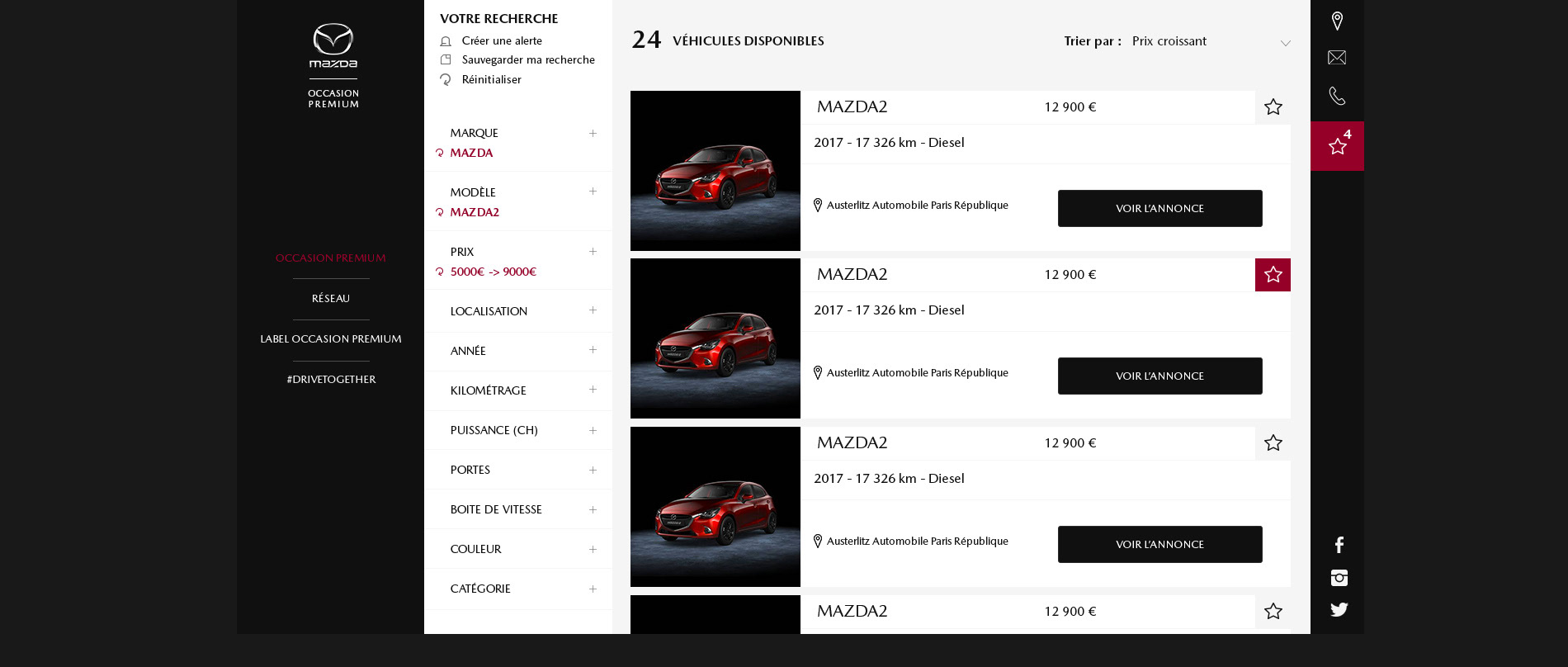The image size is (1568, 667).
Task: Unfavorite the second MAZDA2 listing red star
Action: (x=1273, y=275)
